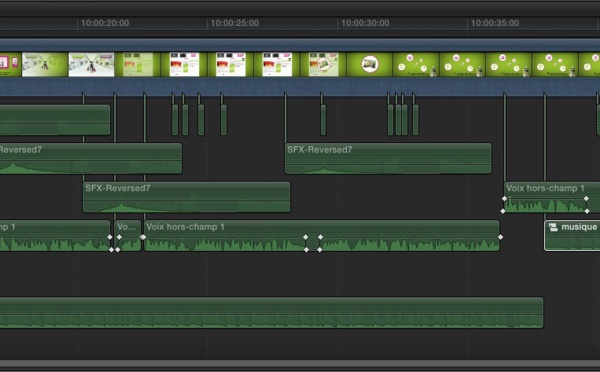Click the musique compound clip icon
This screenshot has width=600, height=372.
coord(553,227)
